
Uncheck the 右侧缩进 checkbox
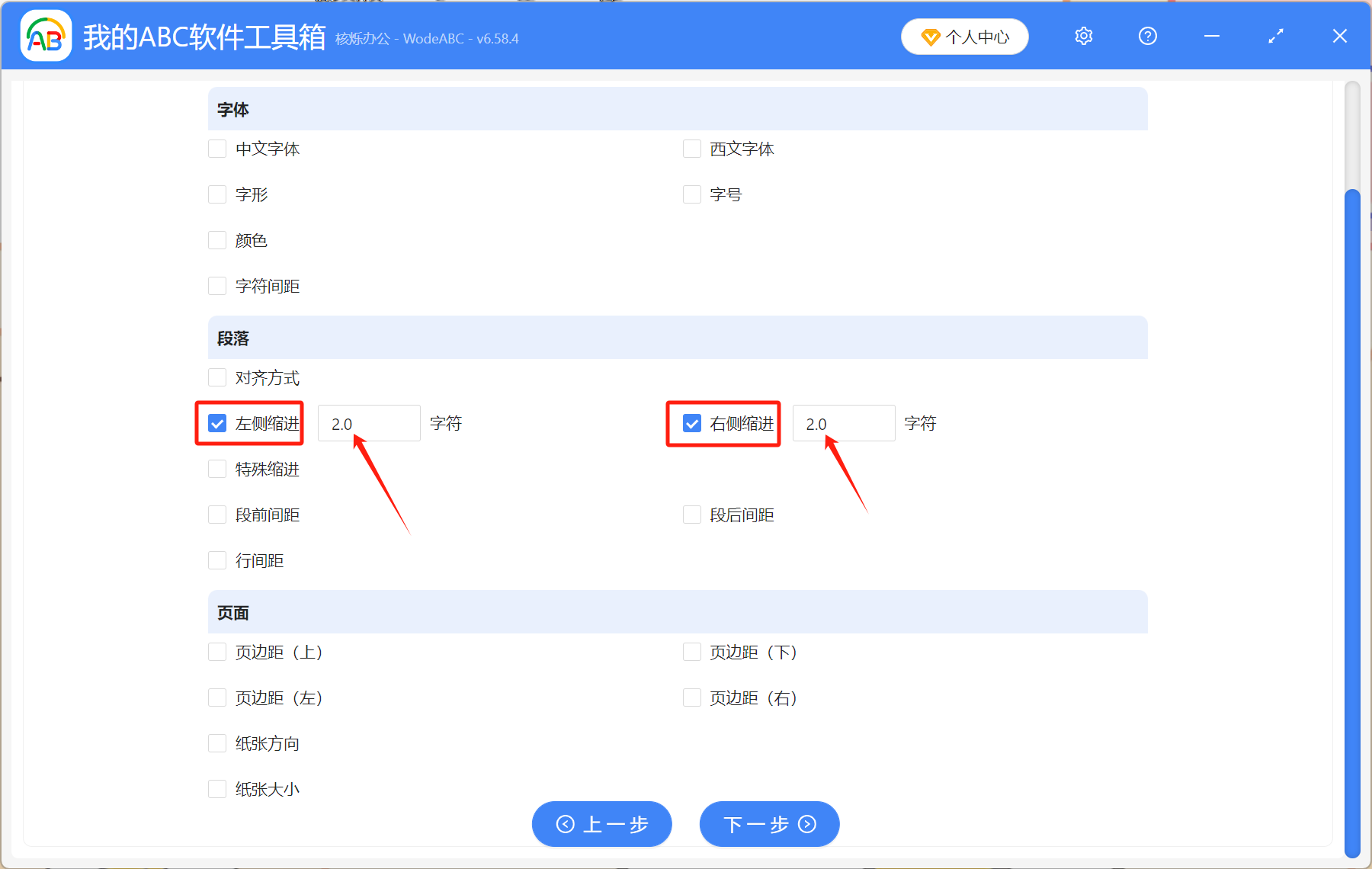691,423
